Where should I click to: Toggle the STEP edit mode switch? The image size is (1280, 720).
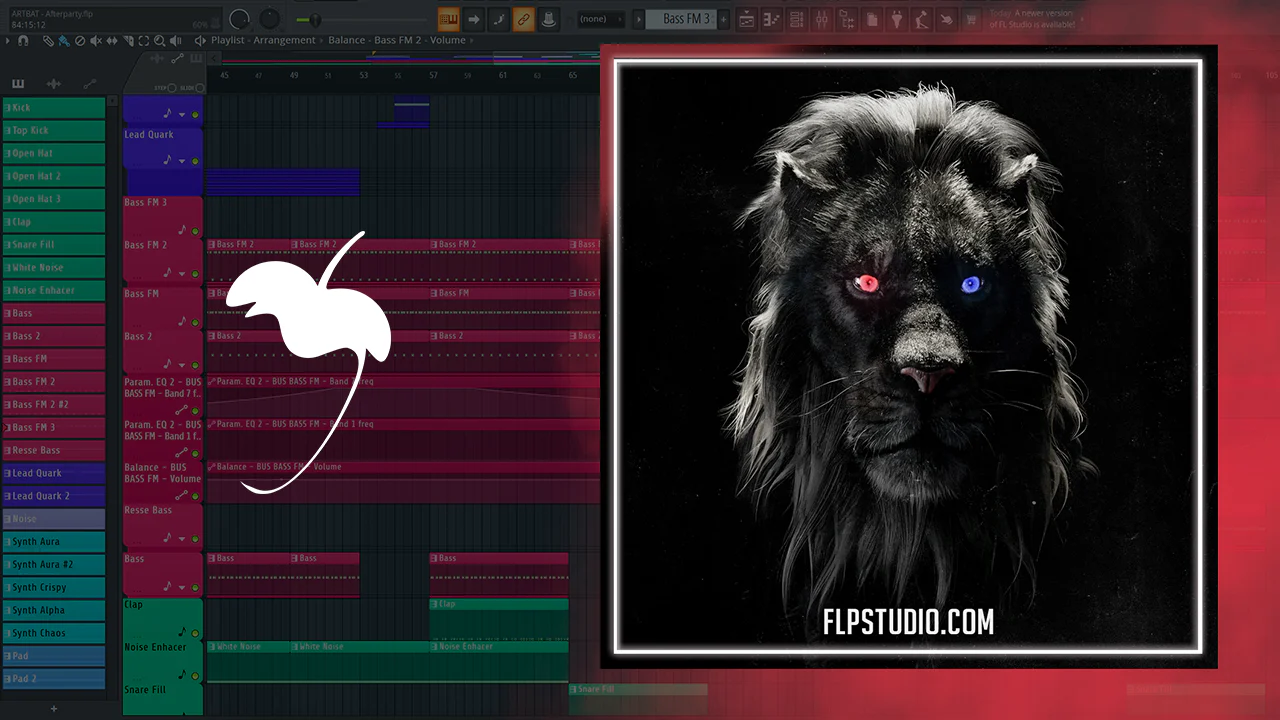[x=171, y=88]
